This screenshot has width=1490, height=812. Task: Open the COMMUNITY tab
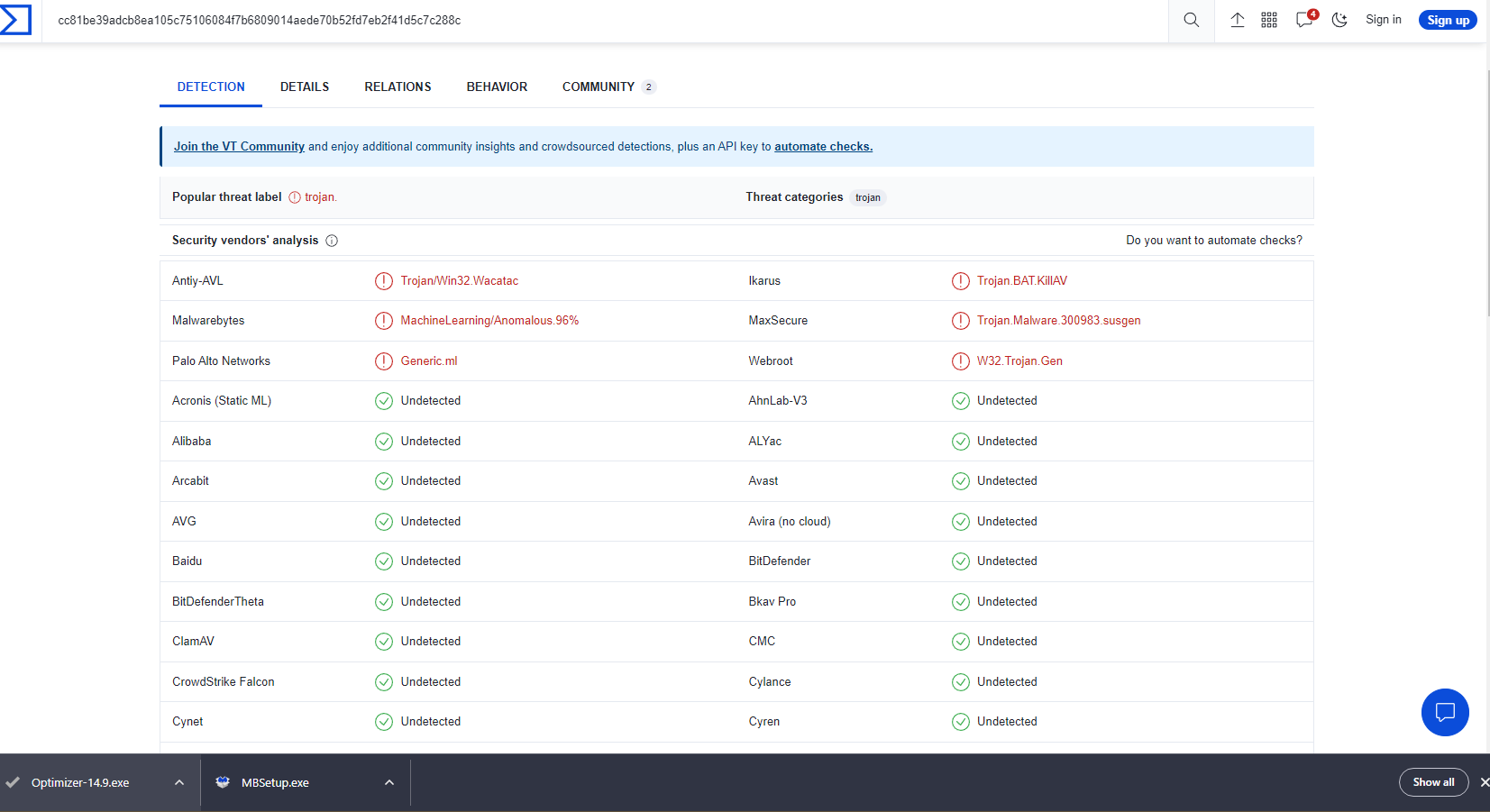[598, 87]
